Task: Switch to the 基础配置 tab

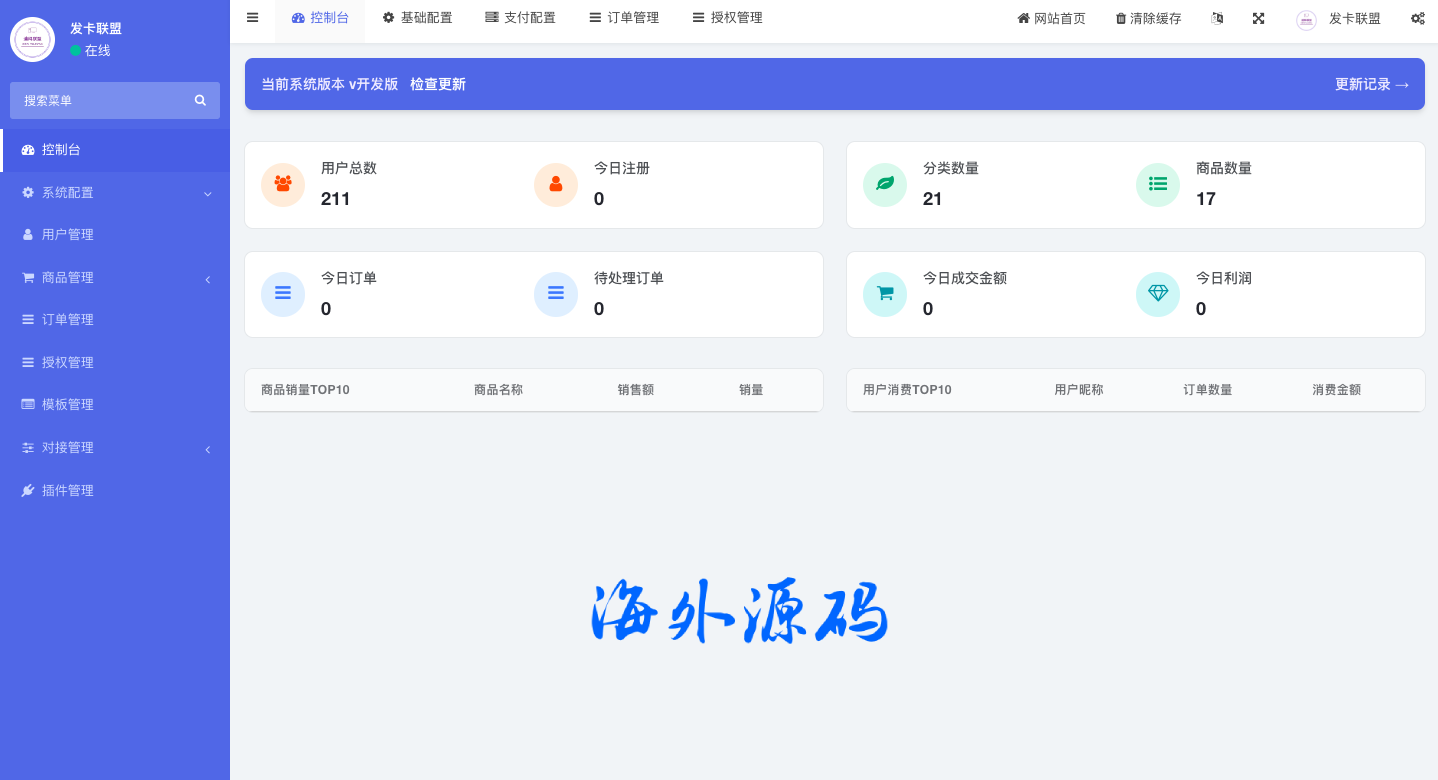Action: (x=417, y=18)
